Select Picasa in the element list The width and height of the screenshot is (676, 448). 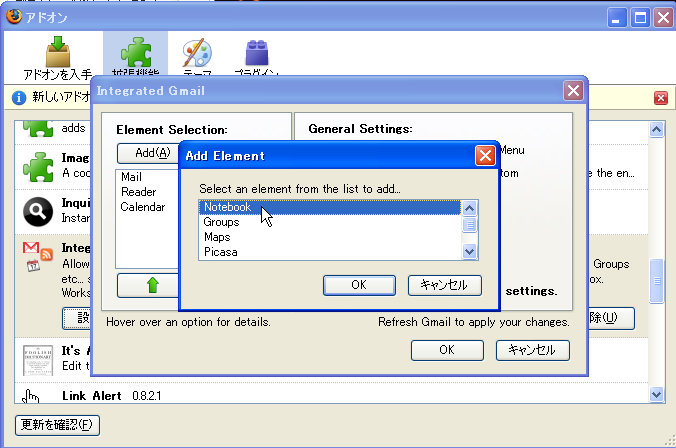tap(330, 252)
